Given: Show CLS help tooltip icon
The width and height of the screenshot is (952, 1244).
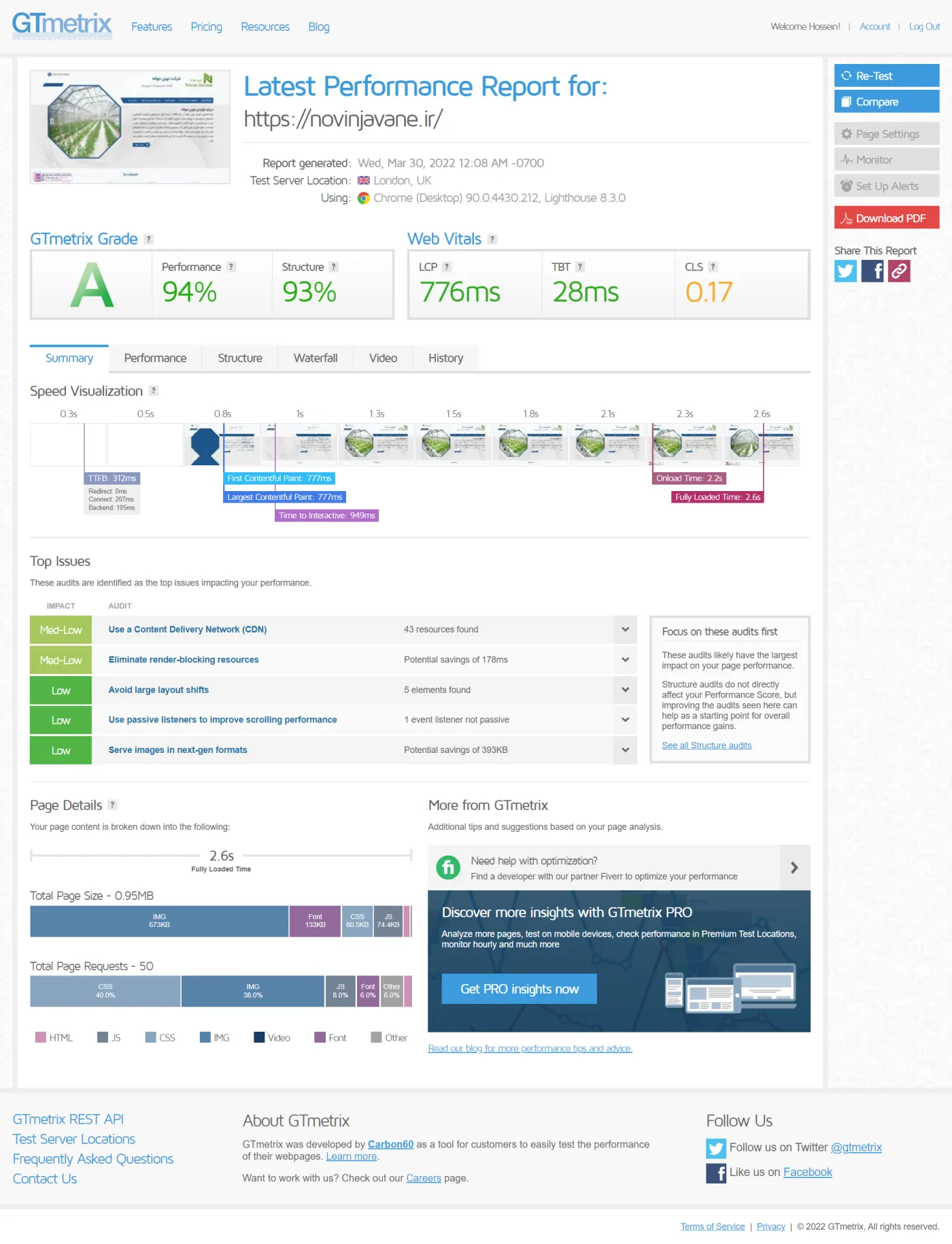Looking at the screenshot, I should coord(713,267).
